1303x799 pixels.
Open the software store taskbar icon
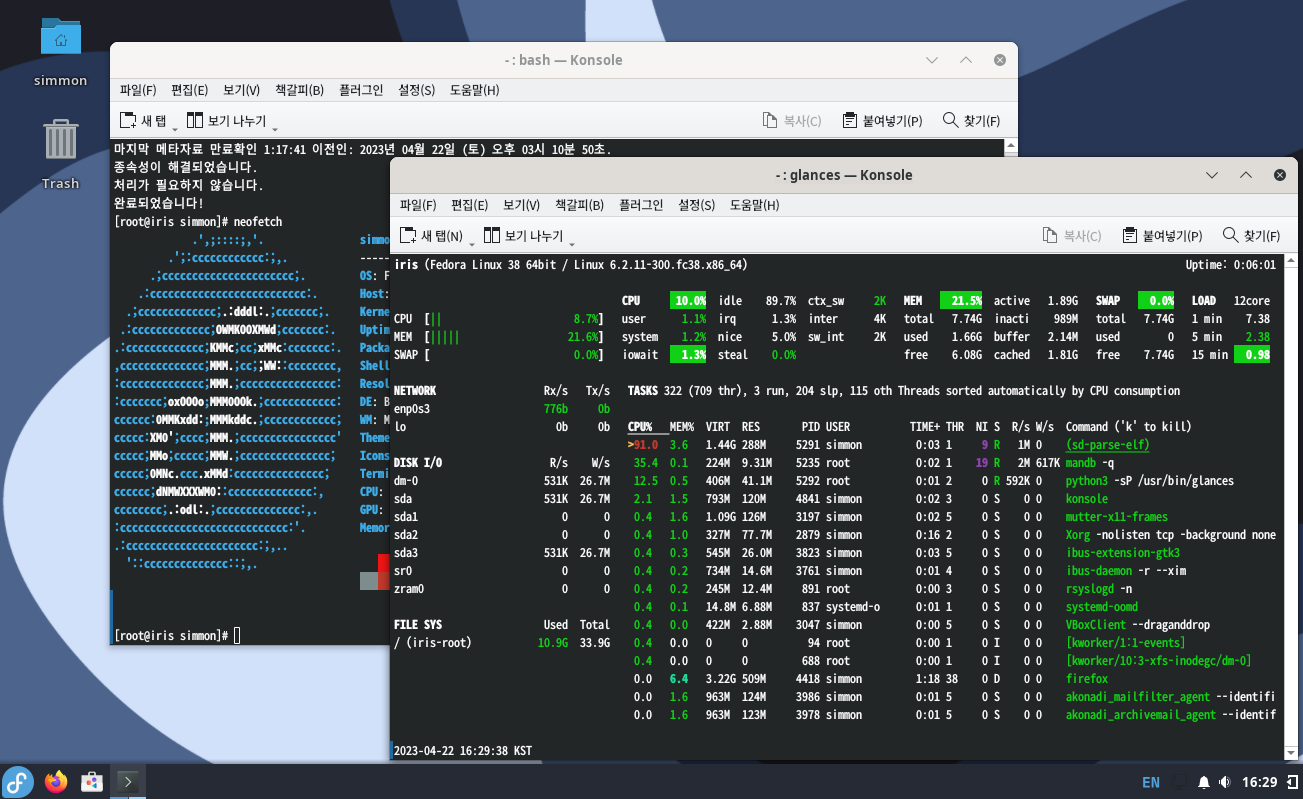tap(91, 781)
